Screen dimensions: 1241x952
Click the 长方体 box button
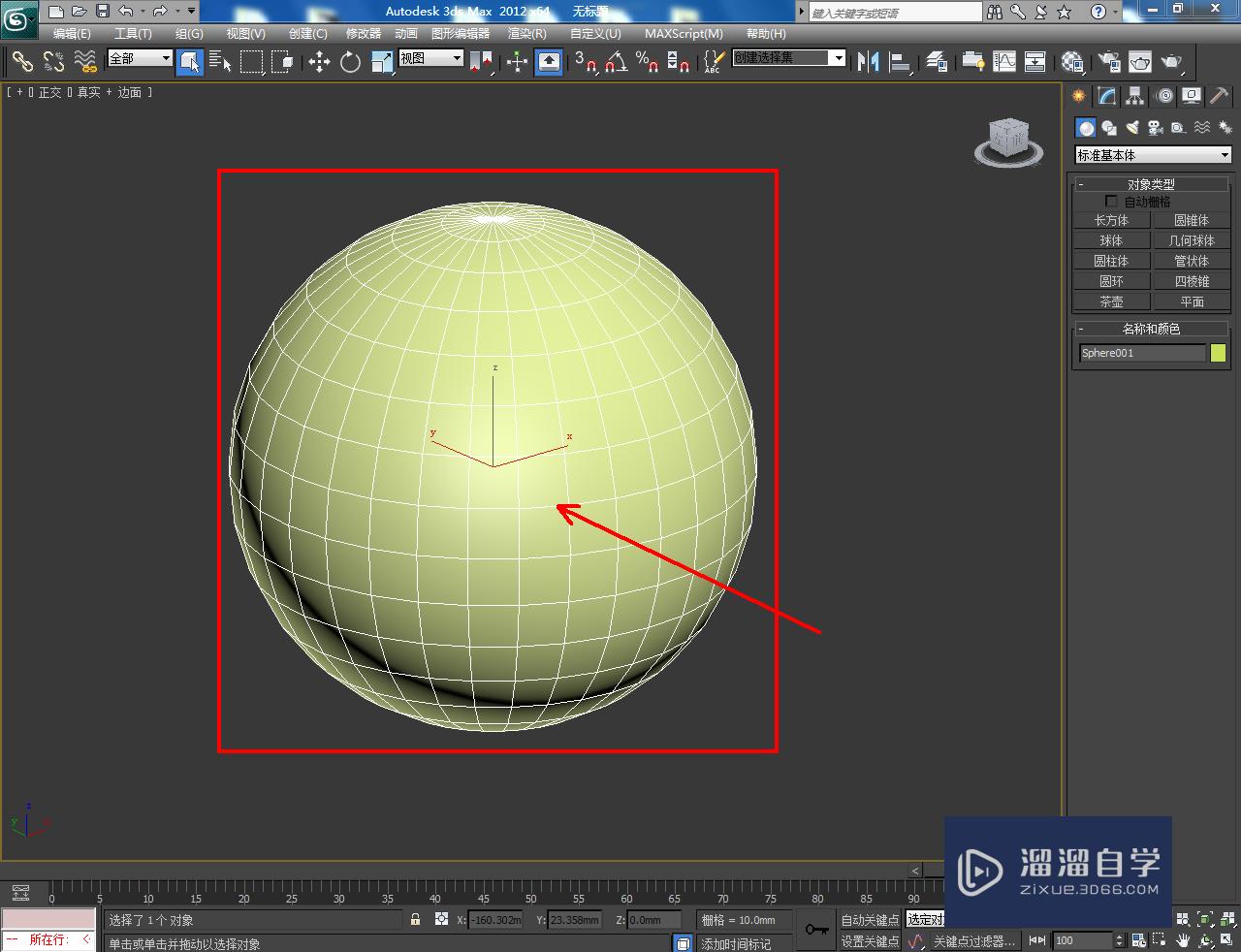[1111, 220]
